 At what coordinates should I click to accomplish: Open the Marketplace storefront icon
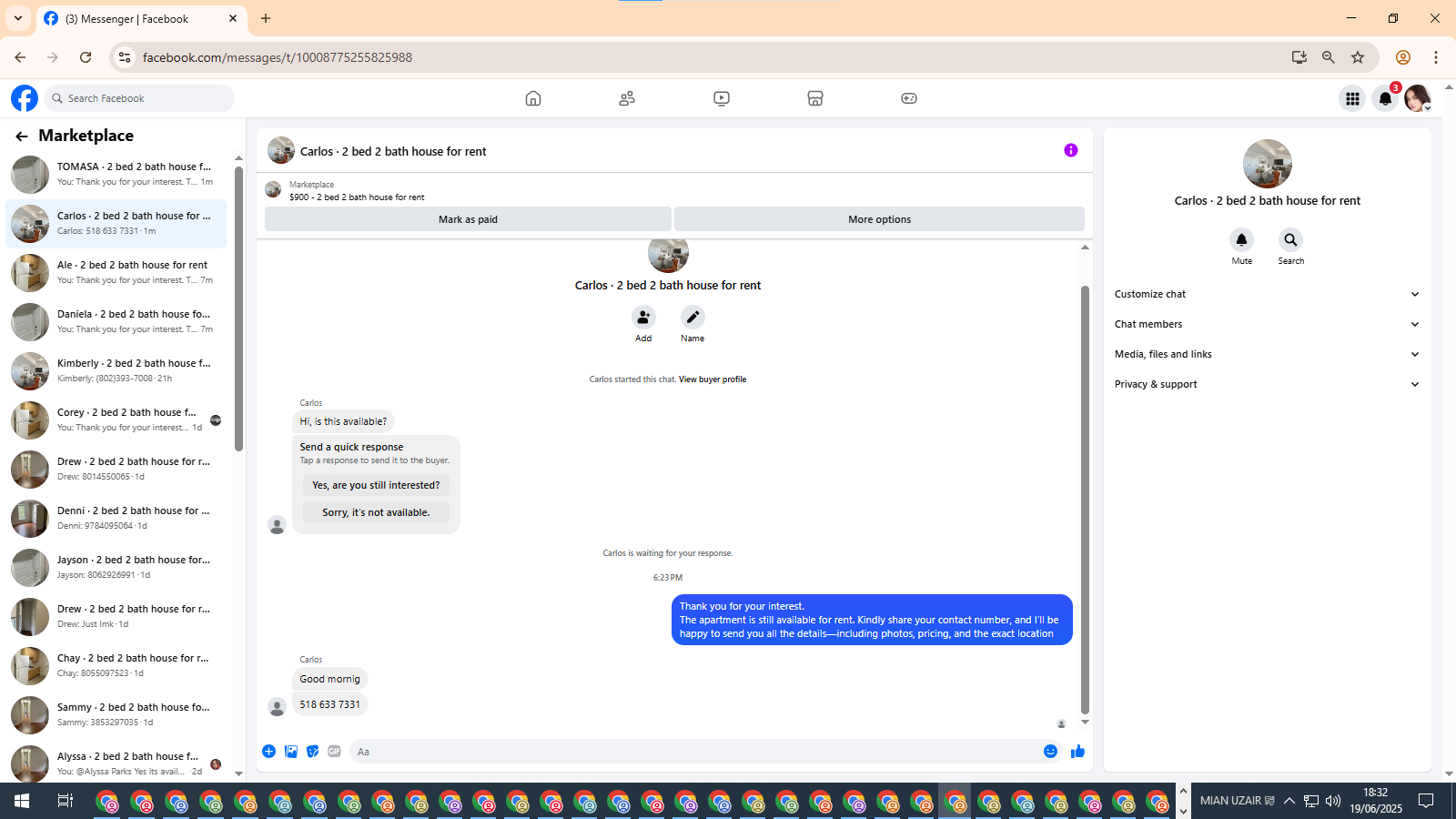(815, 98)
